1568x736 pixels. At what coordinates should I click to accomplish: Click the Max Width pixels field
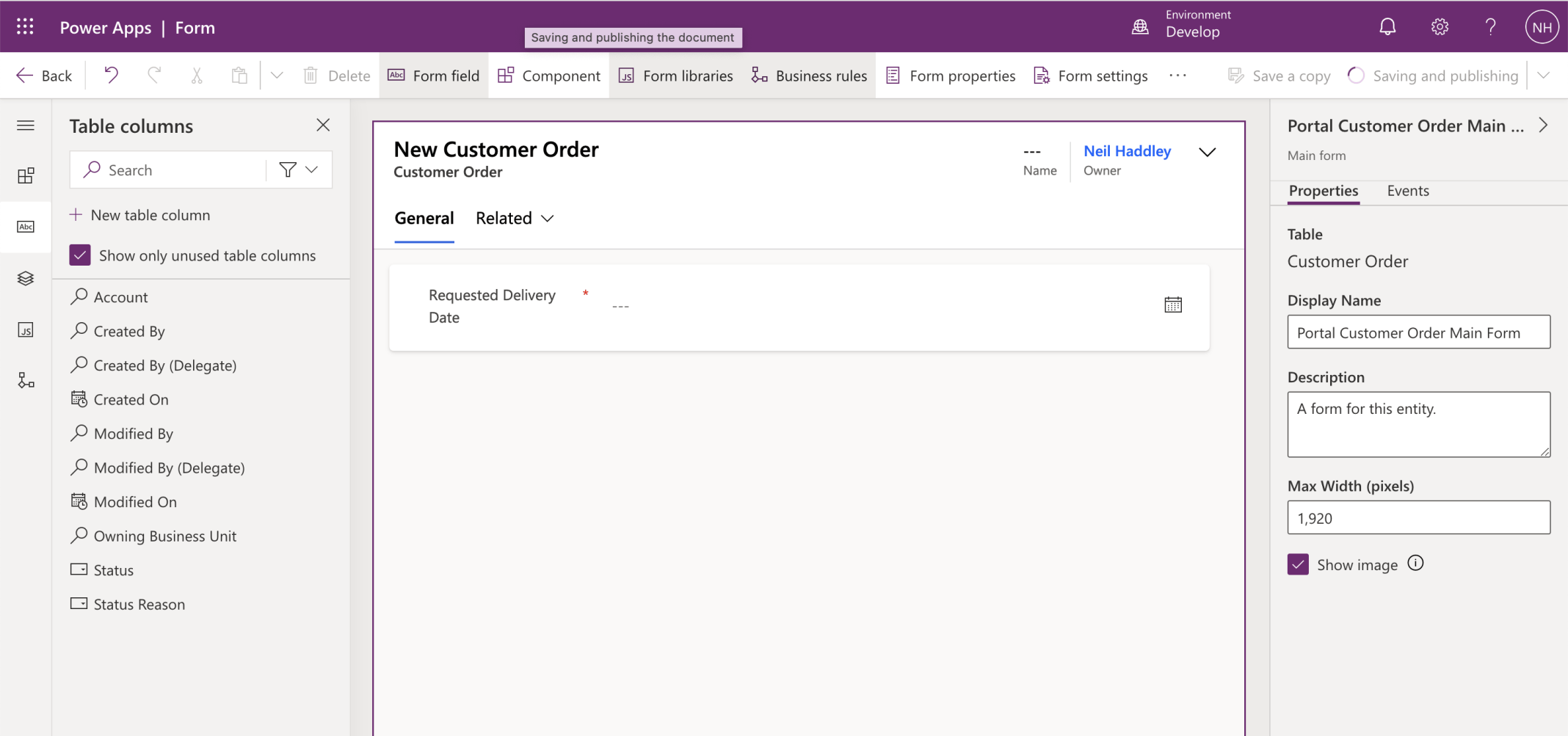(x=1418, y=518)
